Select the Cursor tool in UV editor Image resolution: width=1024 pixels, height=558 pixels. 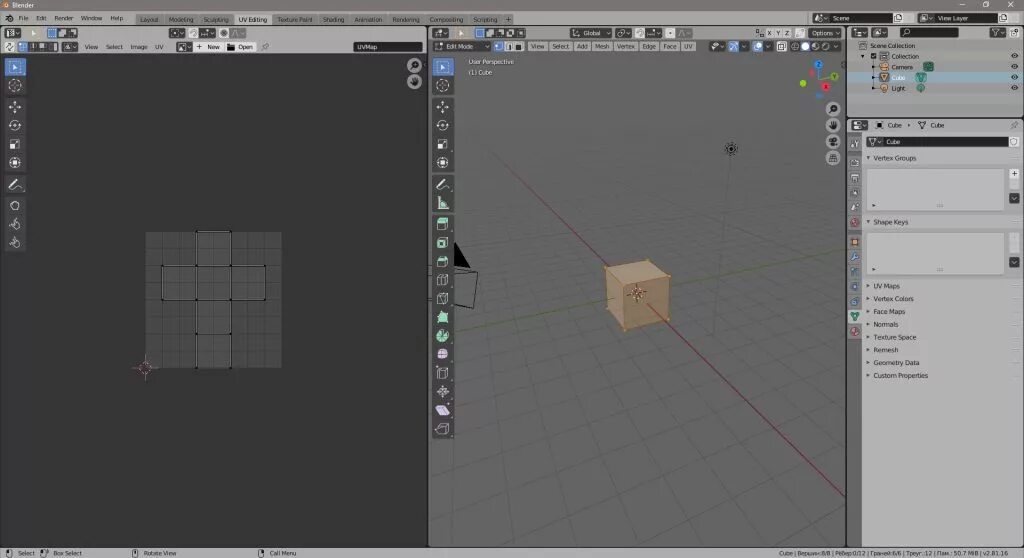point(15,86)
